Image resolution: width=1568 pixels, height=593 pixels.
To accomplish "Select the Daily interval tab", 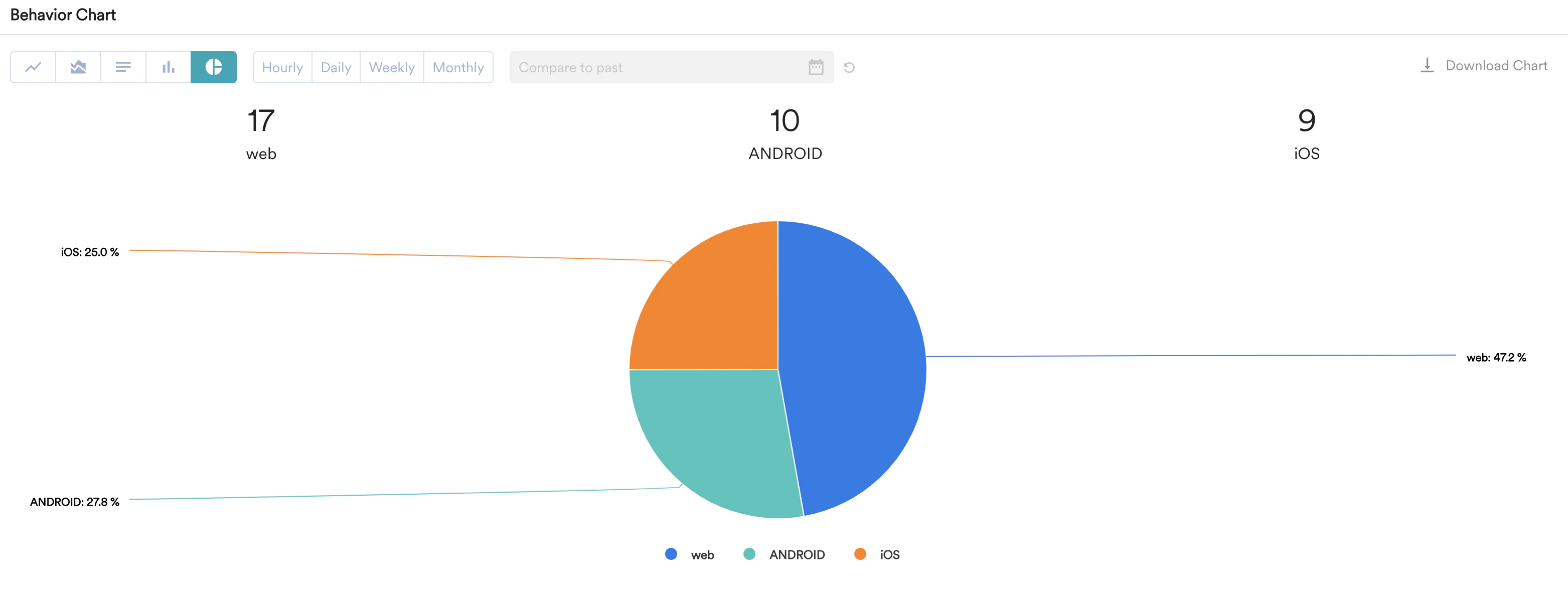I will tap(336, 68).
